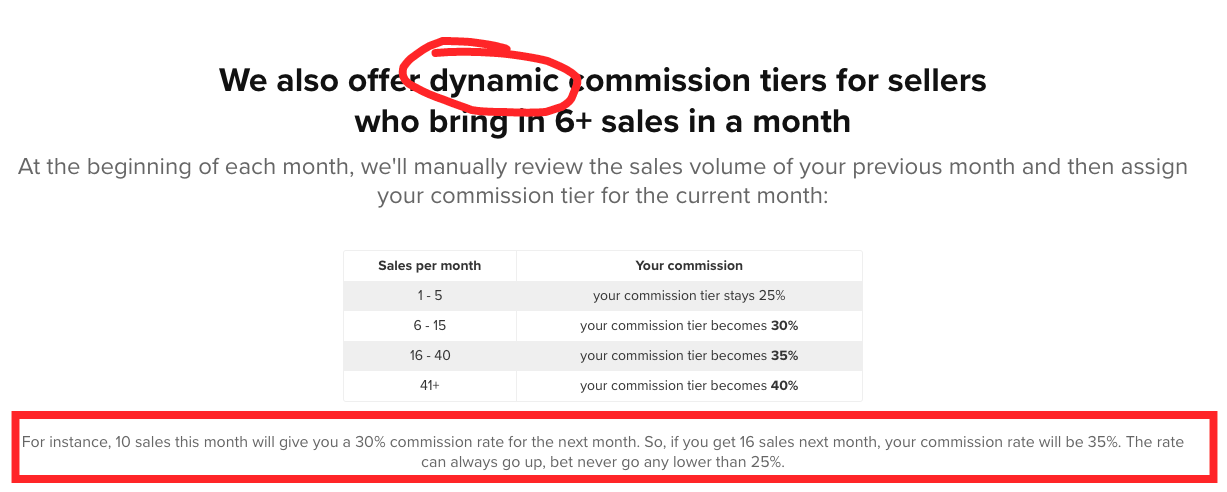Viewport: 1227px width, 492px height.
Task: Click the "Sales per month" column header
Action: pos(429,266)
